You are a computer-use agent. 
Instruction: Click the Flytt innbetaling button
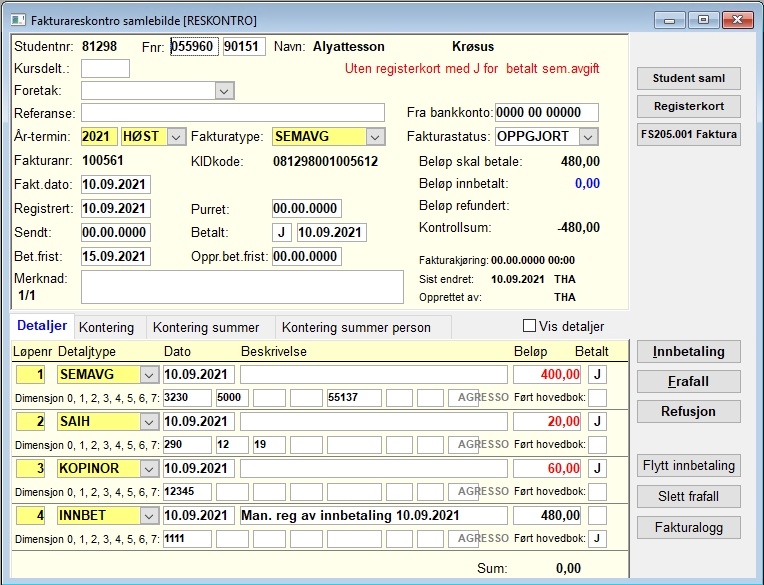point(688,466)
